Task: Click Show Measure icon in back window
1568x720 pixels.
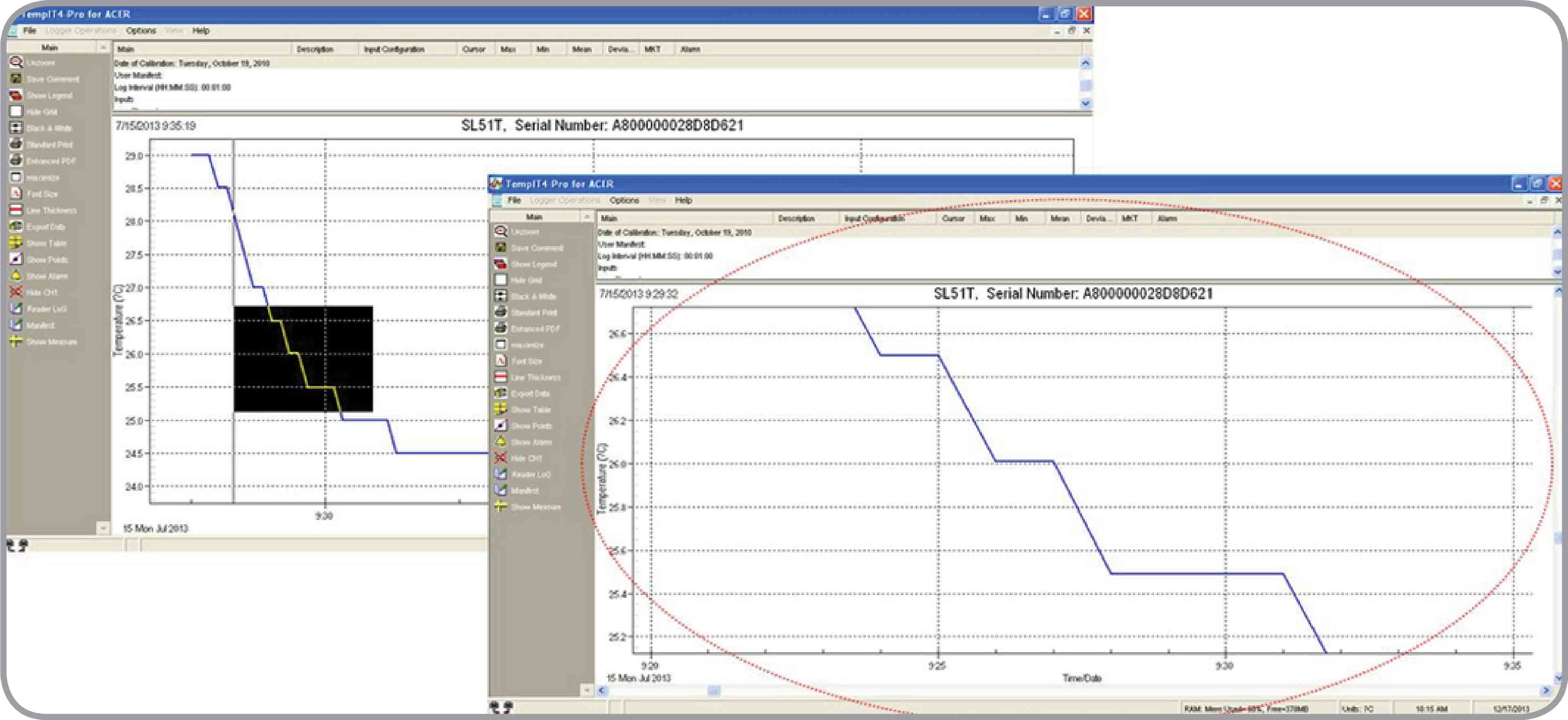Action: coord(16,341)
